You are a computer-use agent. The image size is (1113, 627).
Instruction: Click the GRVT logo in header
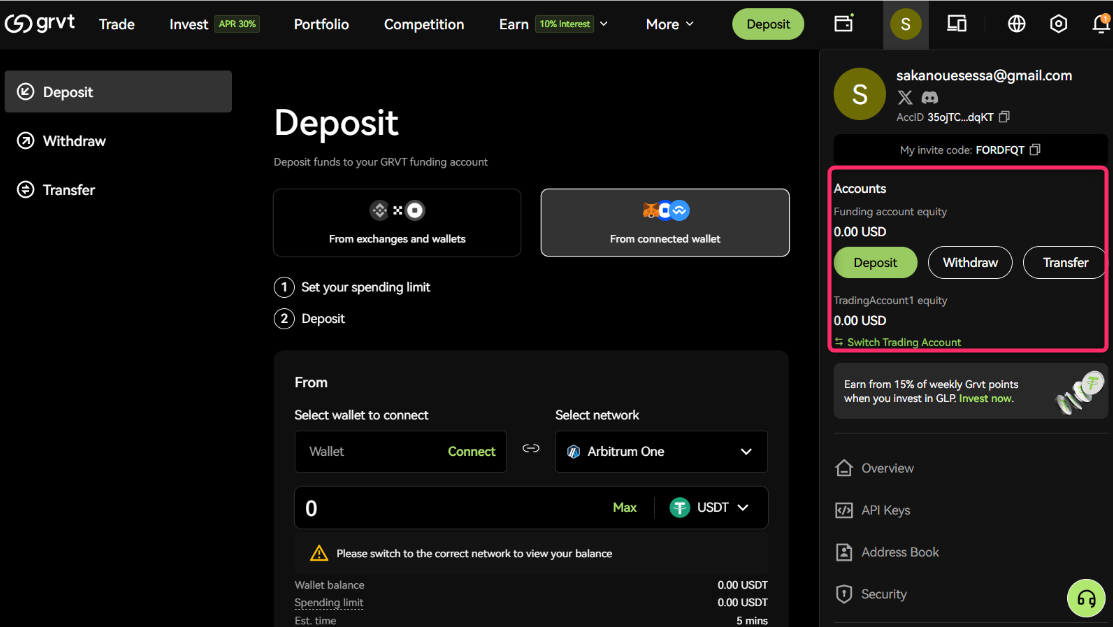coord(40,23)
